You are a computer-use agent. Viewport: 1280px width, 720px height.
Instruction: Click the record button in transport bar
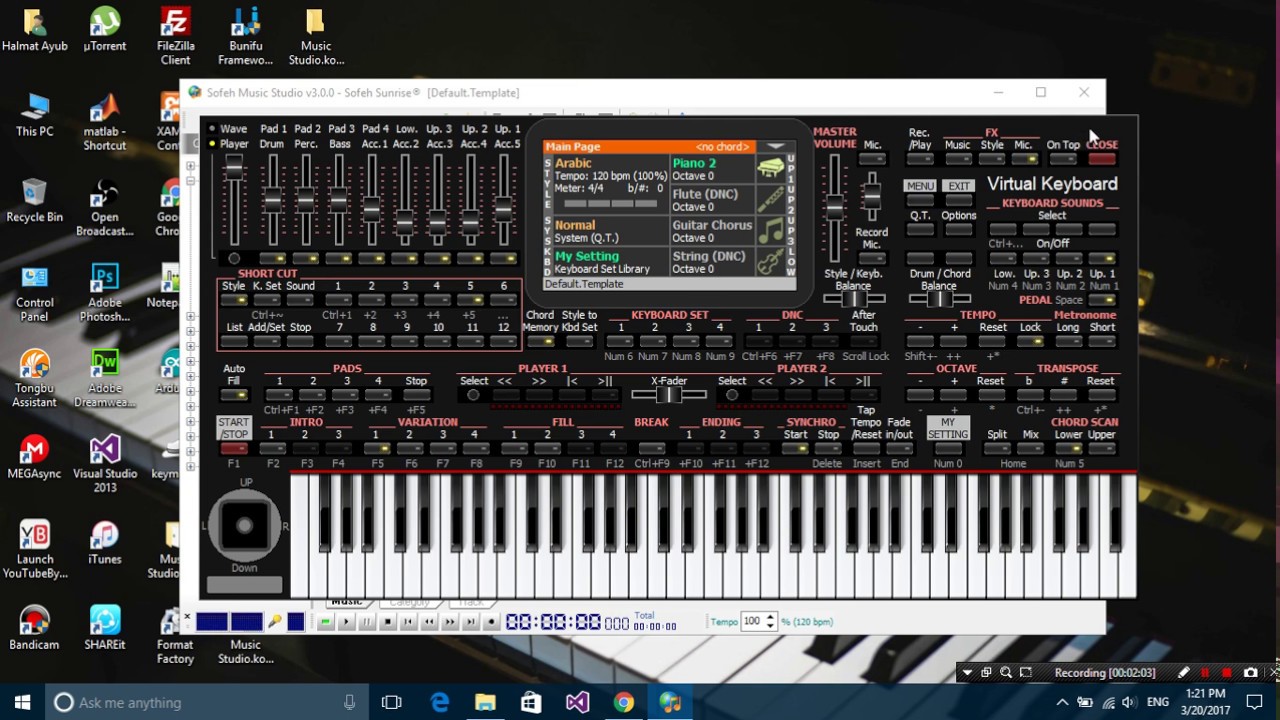point(491,622)
